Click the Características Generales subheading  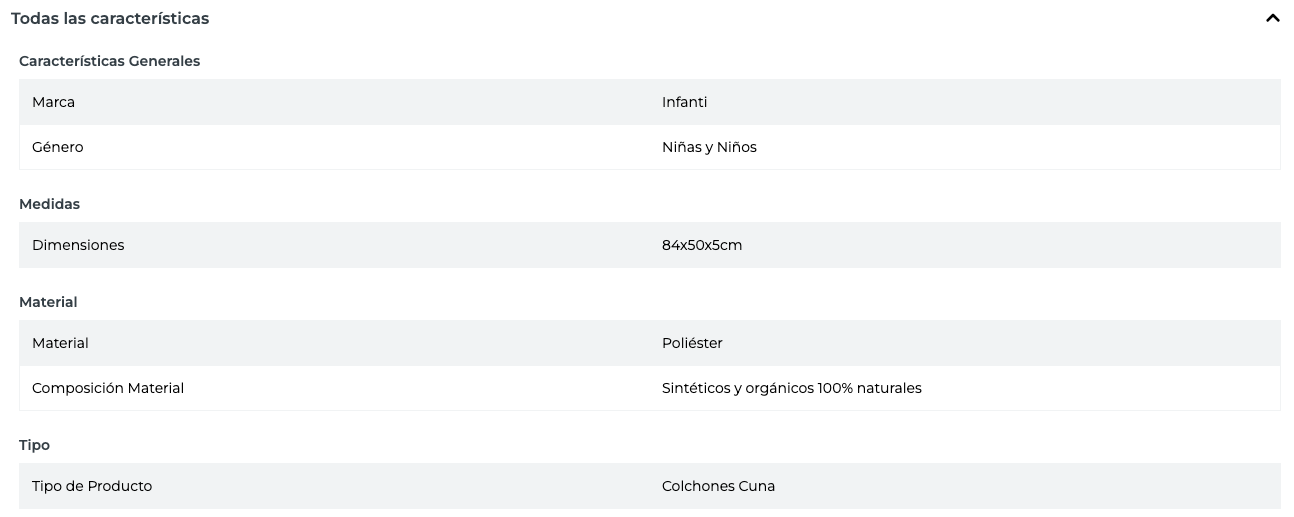tap(109, 61)
